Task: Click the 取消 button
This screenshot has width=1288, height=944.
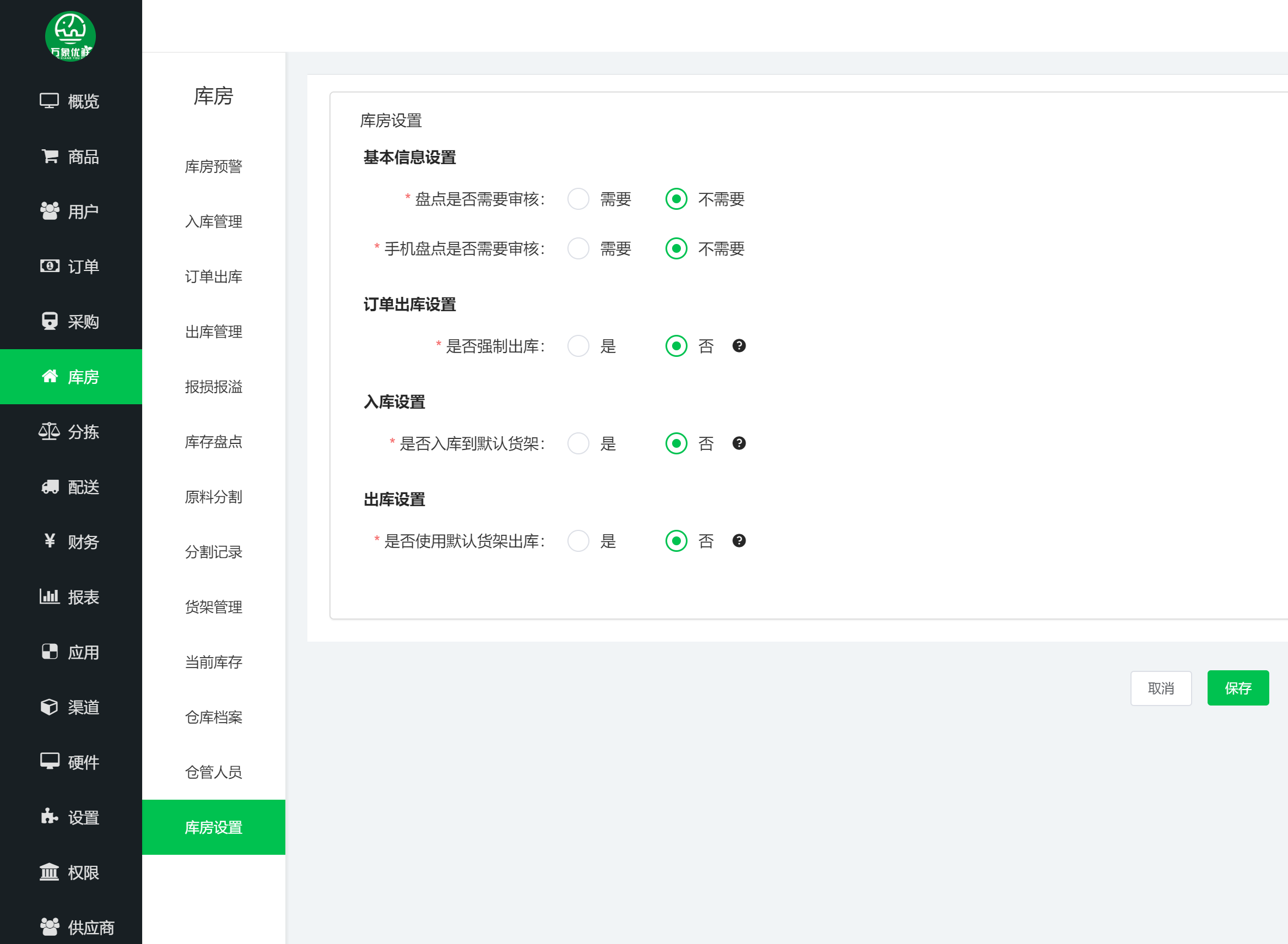Action: click(1161, 688)
